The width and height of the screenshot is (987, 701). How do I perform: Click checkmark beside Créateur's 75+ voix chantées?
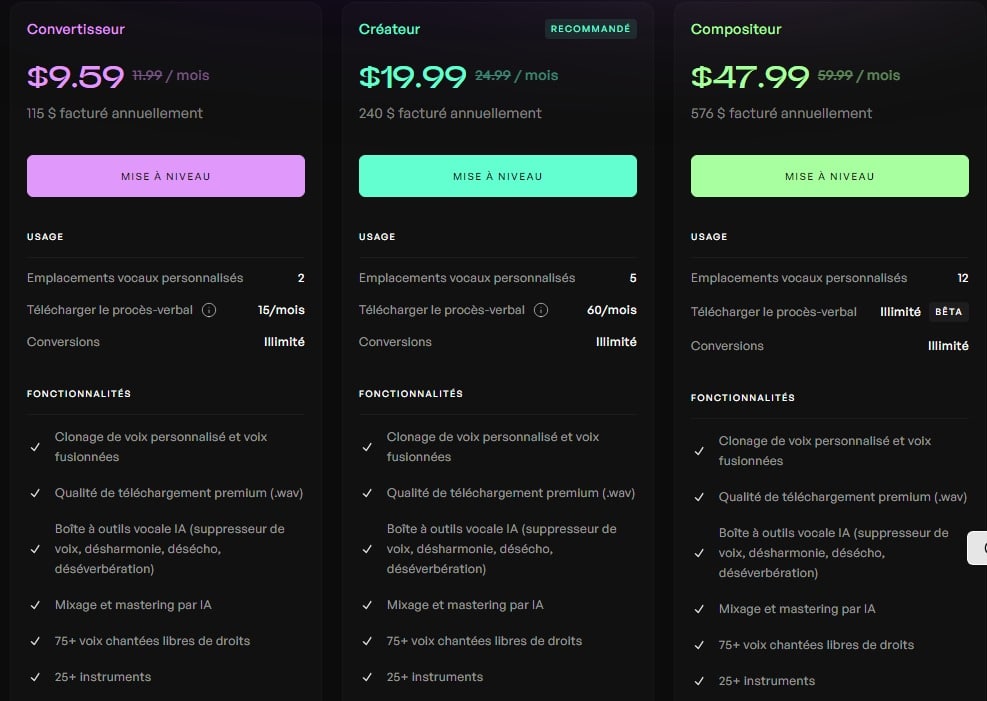[x=367, y=641]
